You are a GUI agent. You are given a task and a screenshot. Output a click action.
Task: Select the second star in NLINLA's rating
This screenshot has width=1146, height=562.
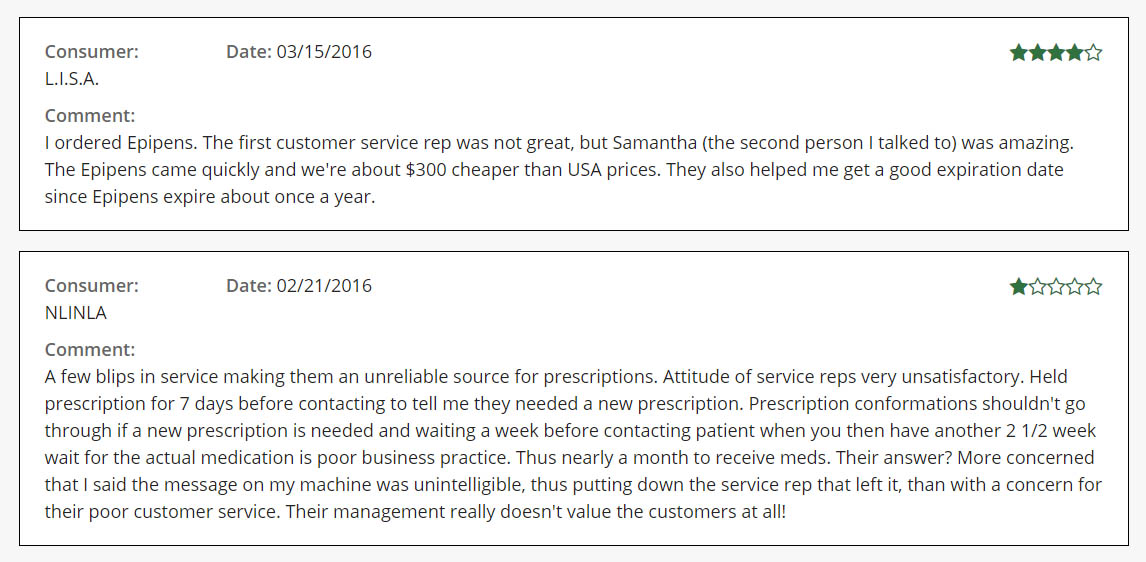click(x=1038, y=288)
